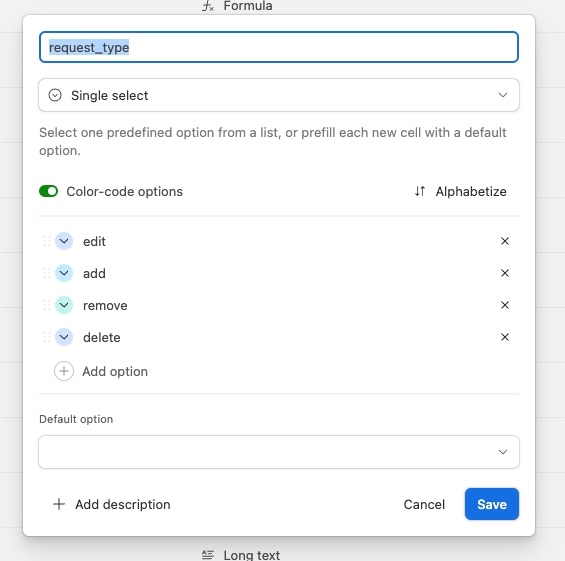Select Long text field type below dialog
The height and width of the screenshot is (561, 565).
(x=241, y=555)
